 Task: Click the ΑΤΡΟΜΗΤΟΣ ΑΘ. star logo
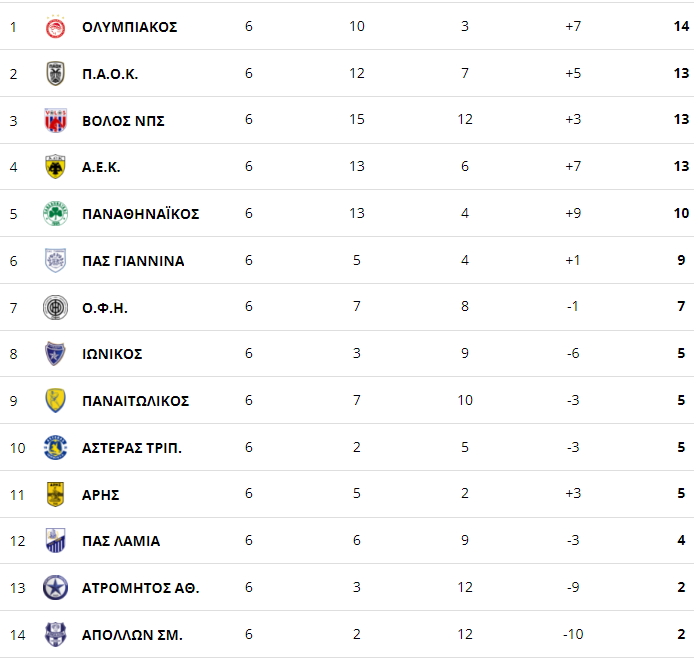click(55, 588)
